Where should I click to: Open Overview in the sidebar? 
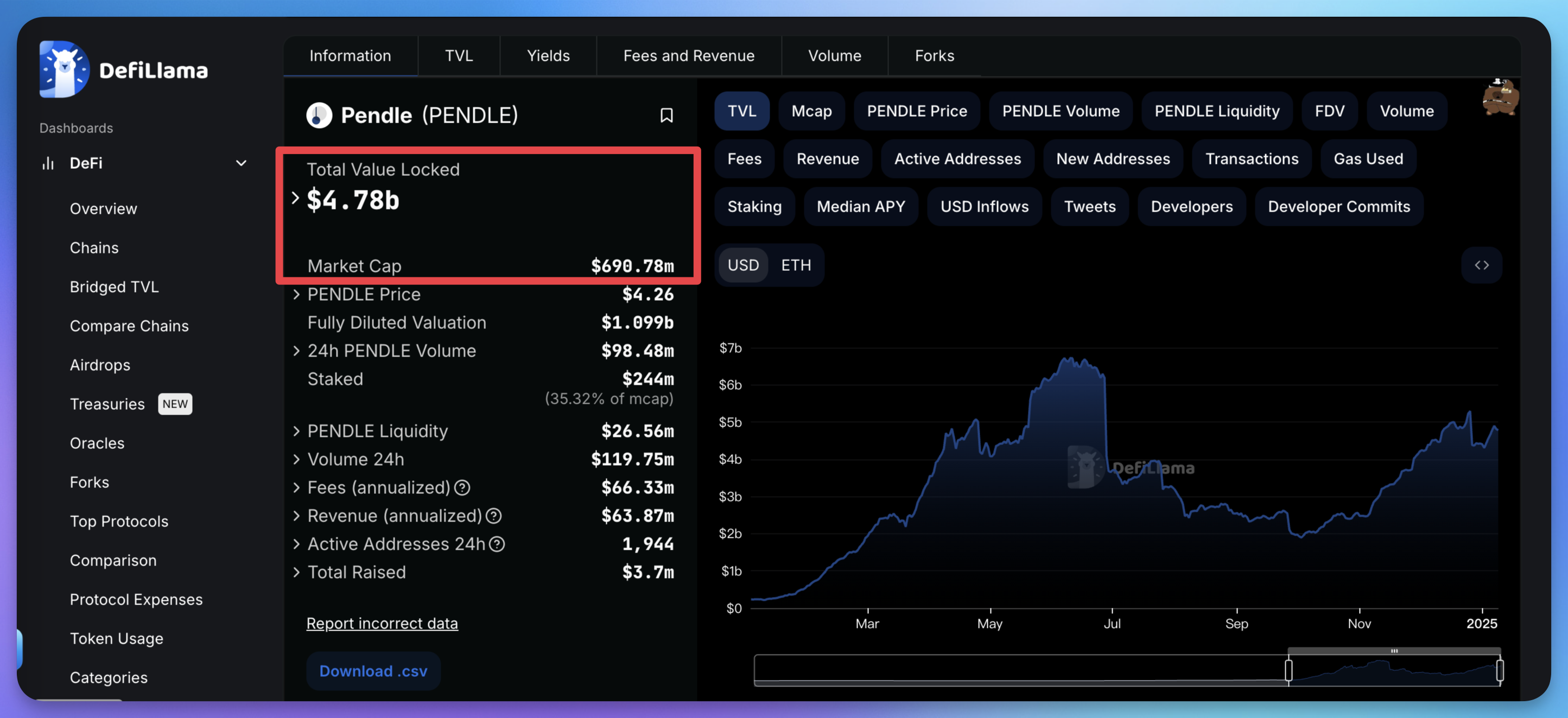click(104, 209)
